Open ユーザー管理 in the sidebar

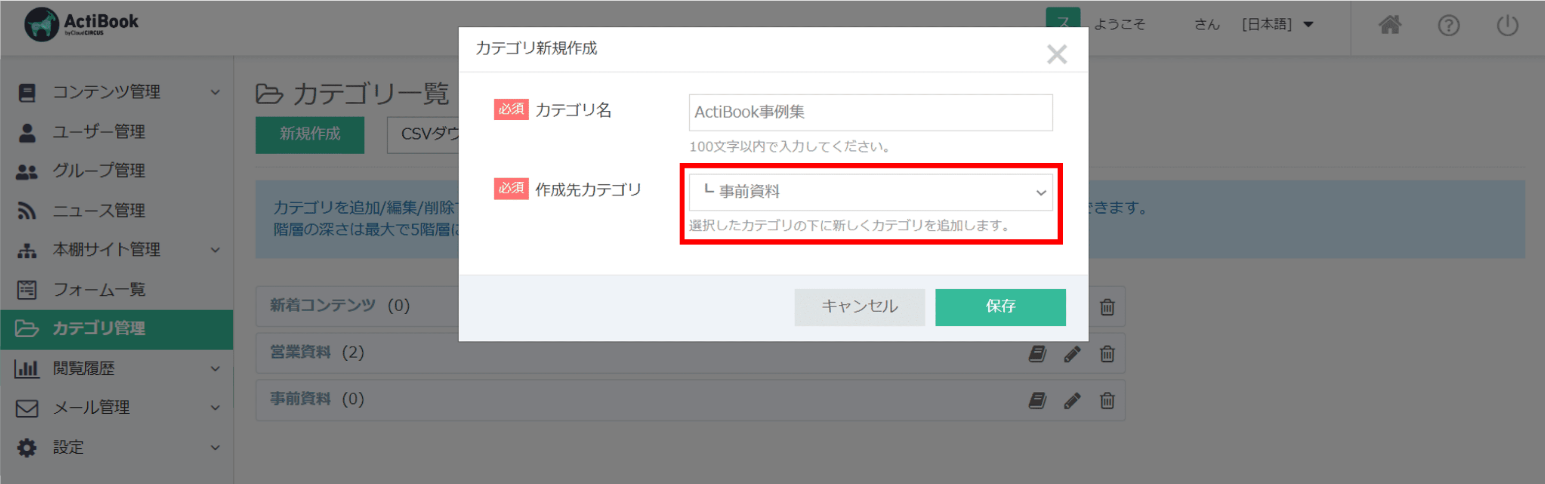click(98, 132)
